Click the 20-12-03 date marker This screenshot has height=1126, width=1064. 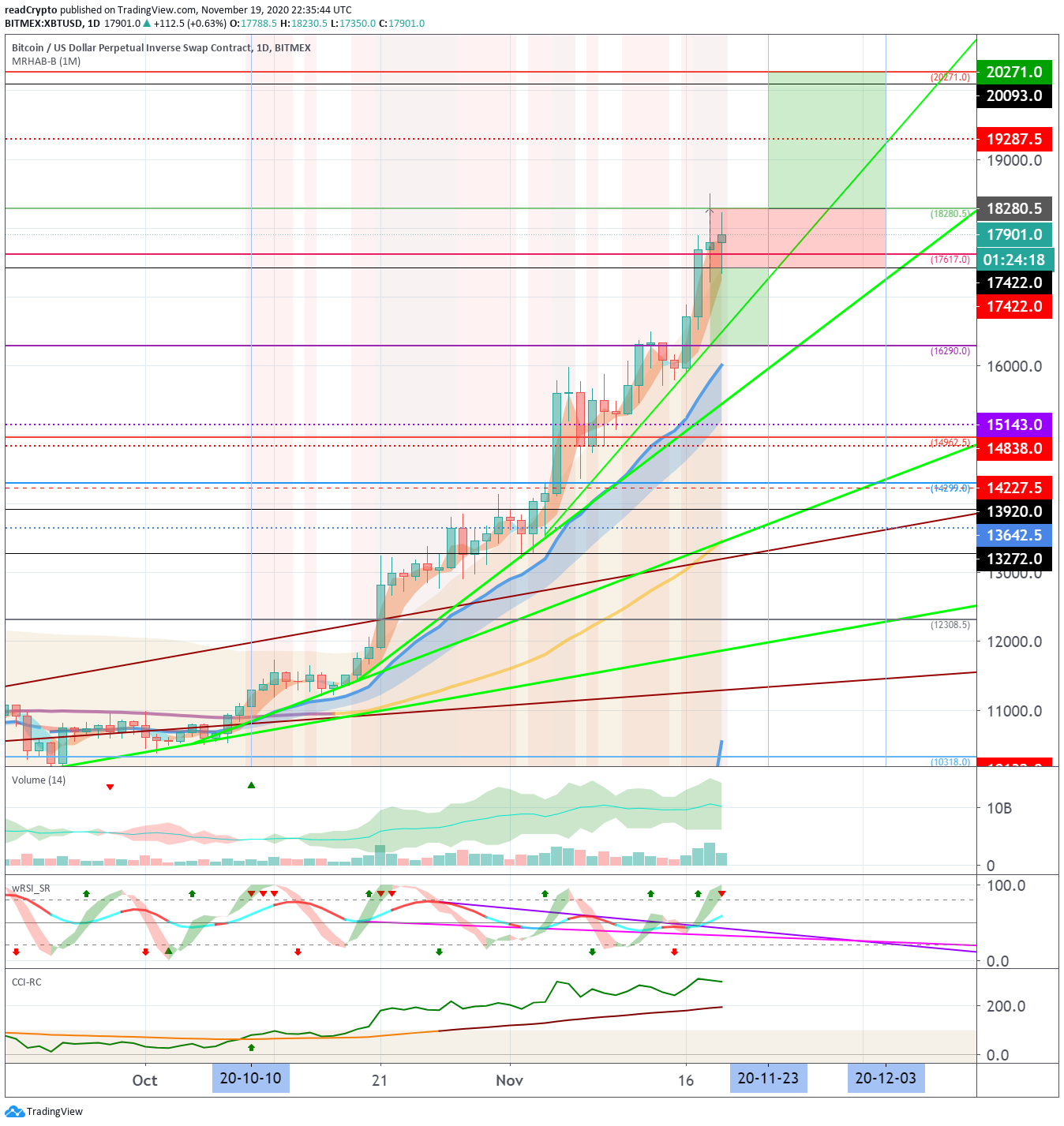click(x=886, y=1078)
